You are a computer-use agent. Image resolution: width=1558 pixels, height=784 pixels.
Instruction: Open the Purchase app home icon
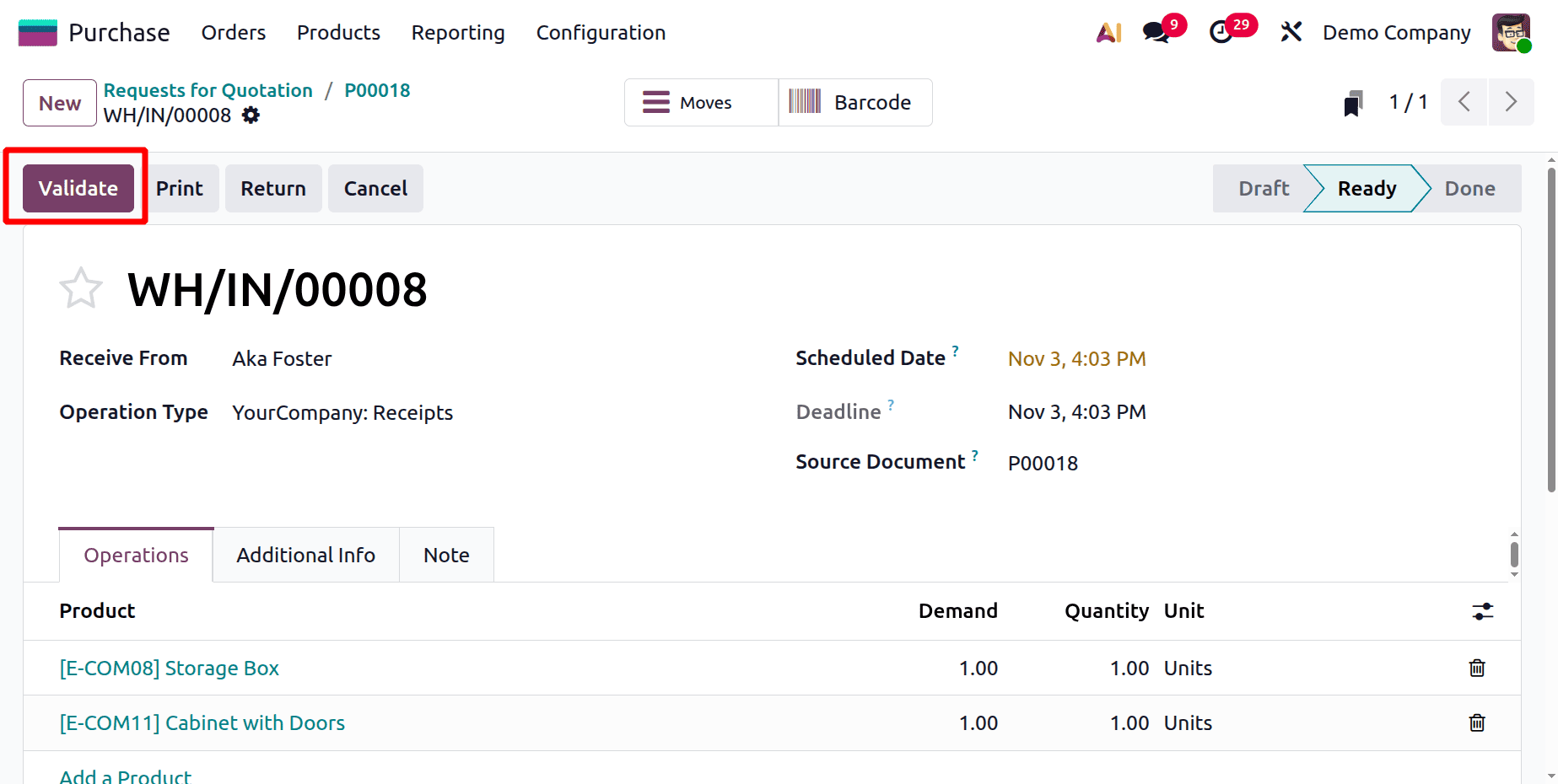(x=36, y=31)
